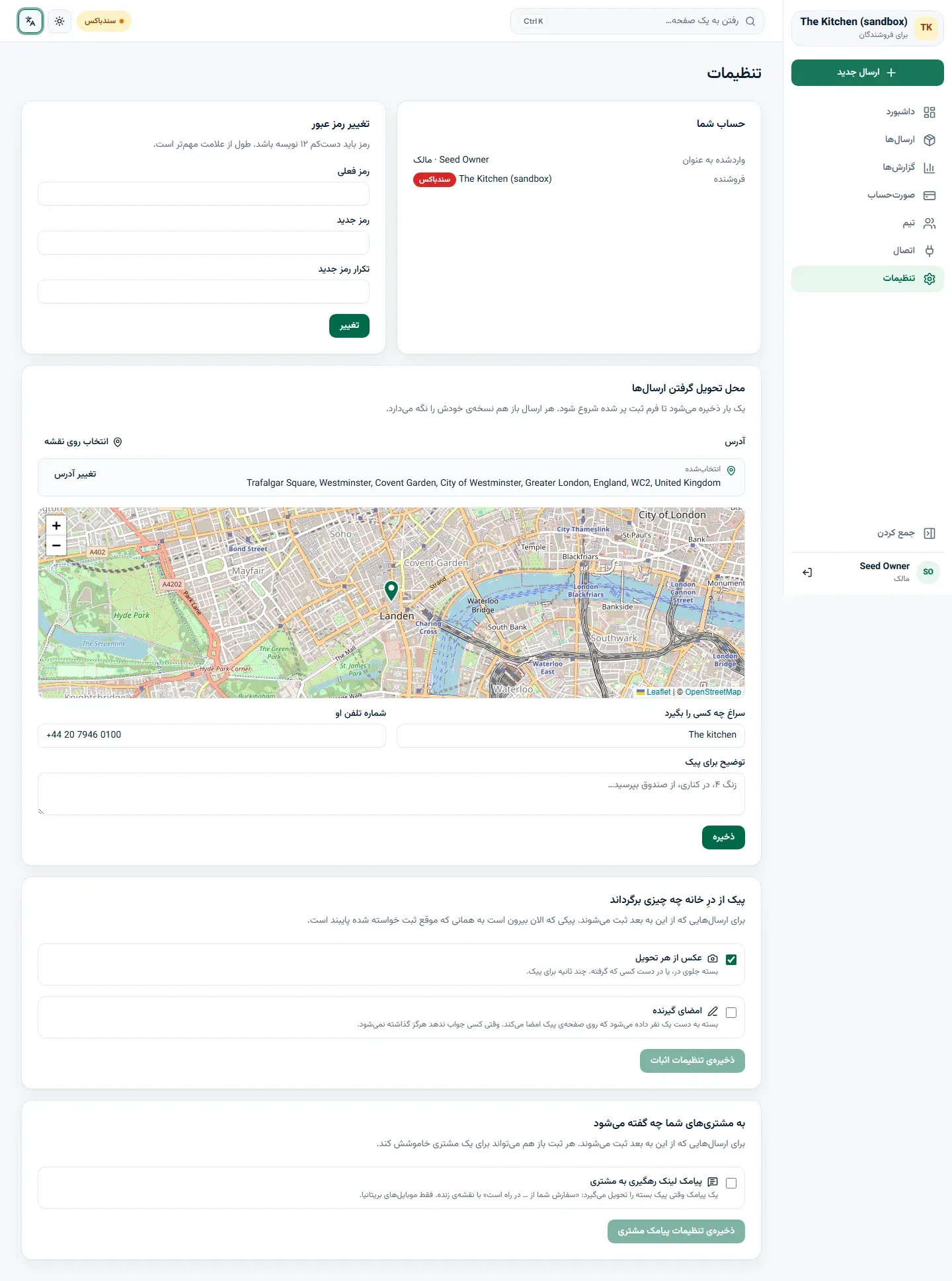The image size is (952, 1281).
Task: Collapse the sidebar with جمع کردن
Action: 867,533
